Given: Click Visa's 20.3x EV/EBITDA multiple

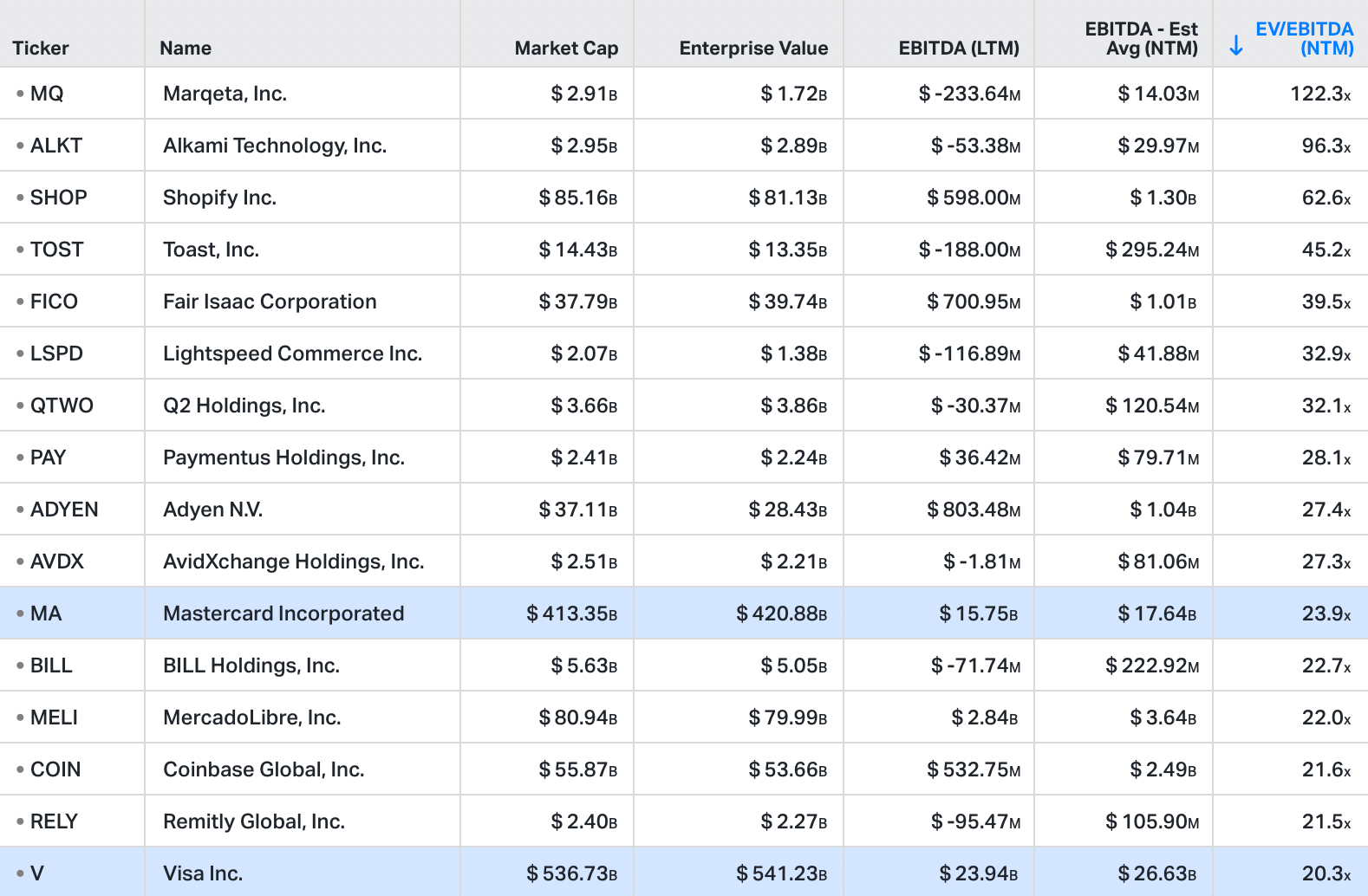Looking at the screenshot, I should 1326,873.
